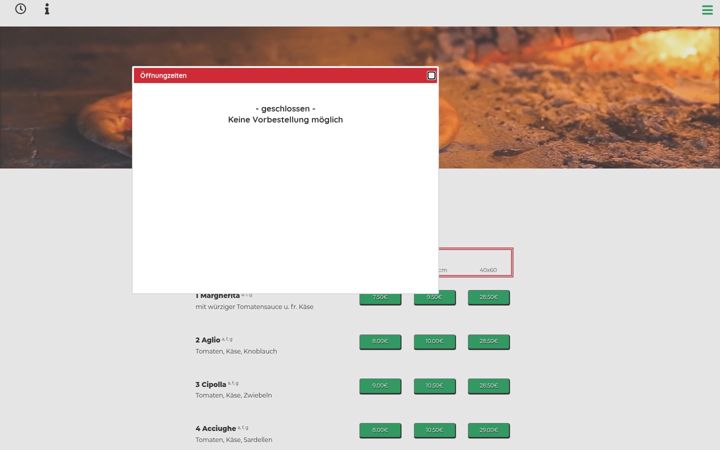Click the 'Öffnungszeiten' dialog title

(x=163, y=76)
